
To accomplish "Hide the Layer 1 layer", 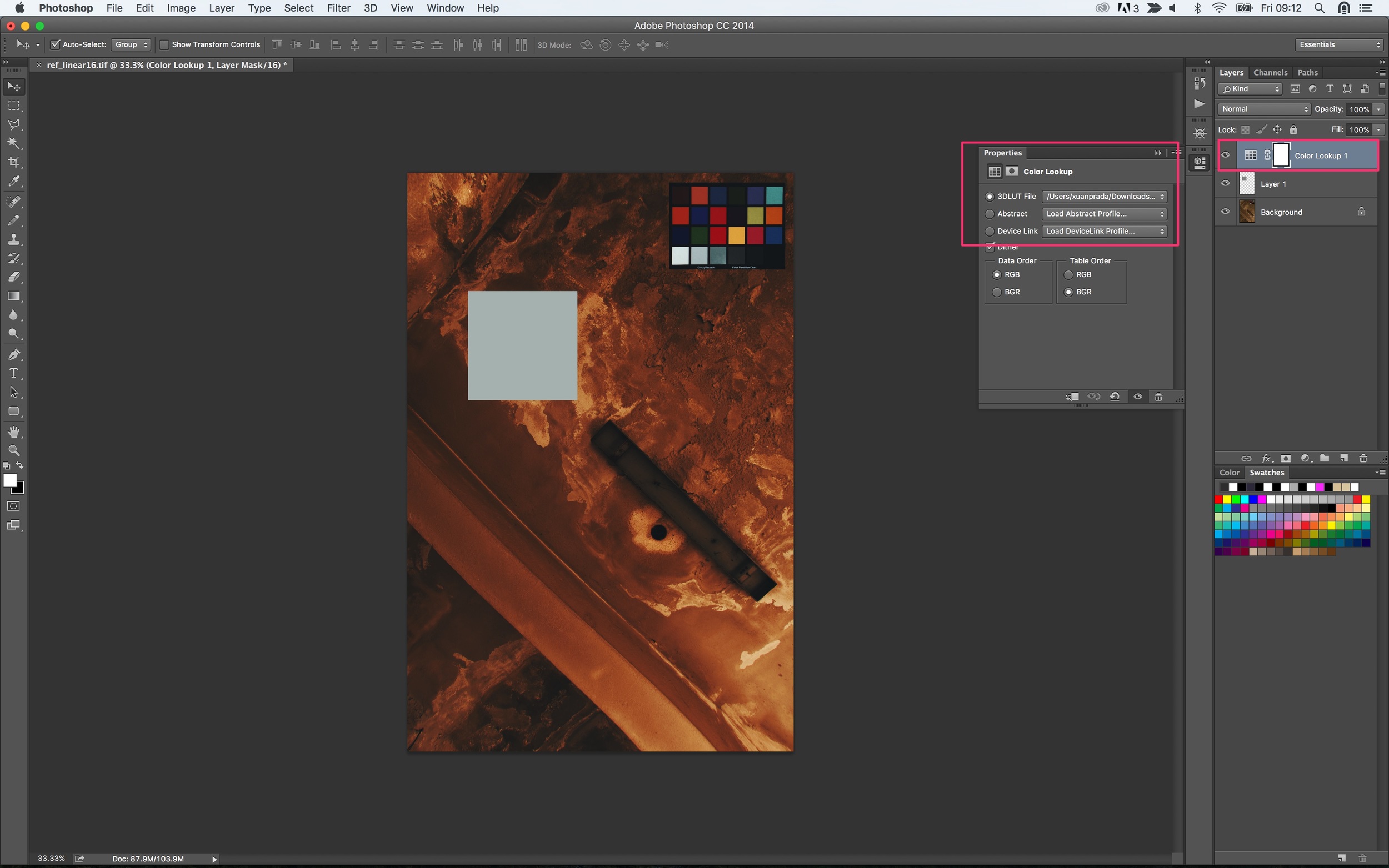I will pyautogui.click(x=1225, y=183).
